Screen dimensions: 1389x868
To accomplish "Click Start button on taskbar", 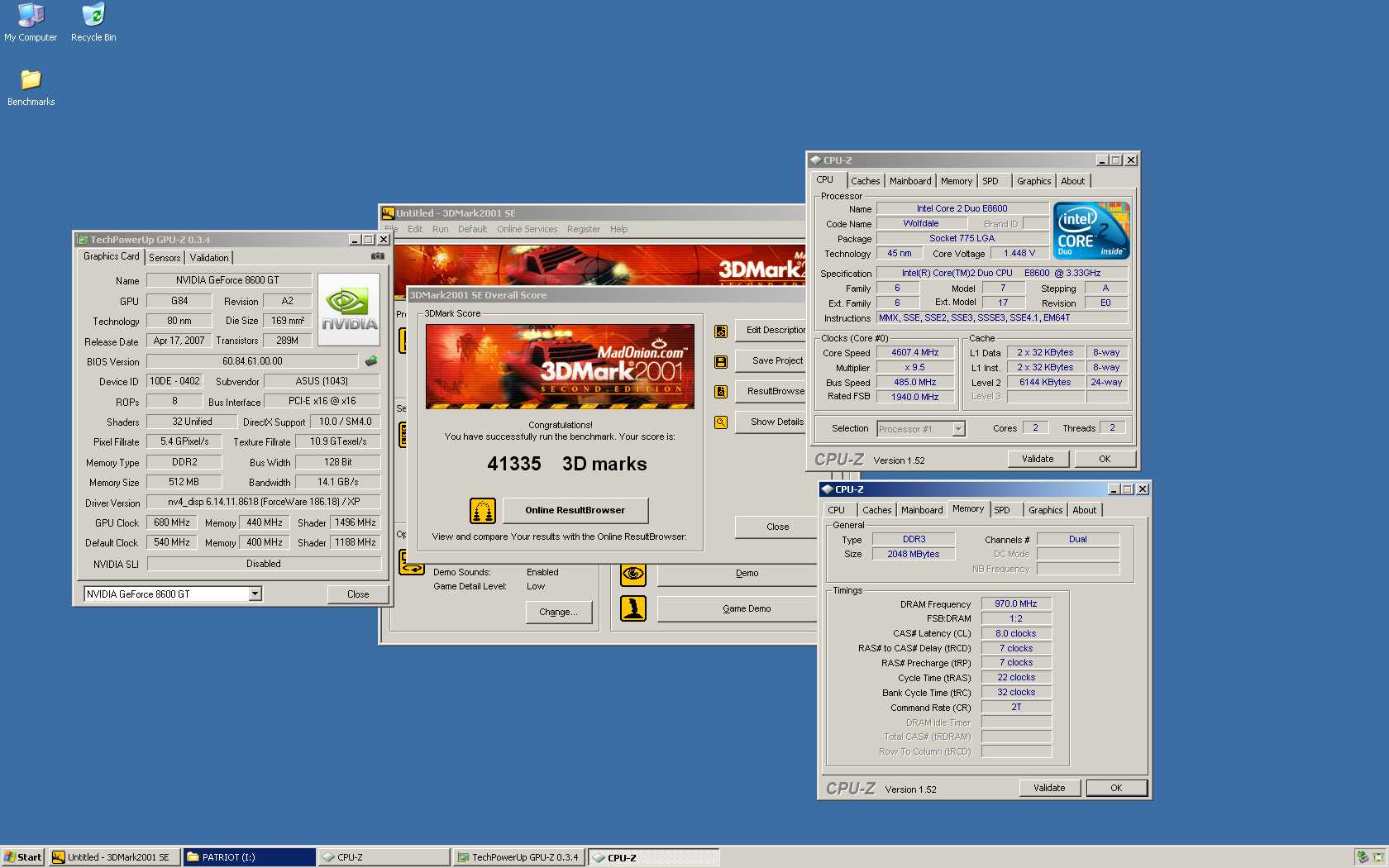I will click(23, 857).
